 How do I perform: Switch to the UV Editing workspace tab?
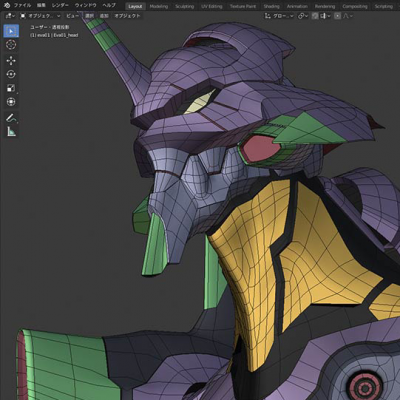coord(212,6)
